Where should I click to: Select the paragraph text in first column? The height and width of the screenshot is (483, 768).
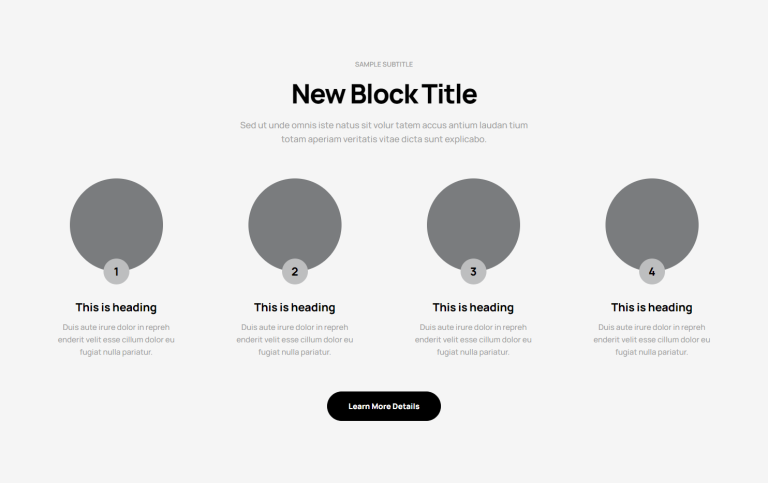click(116, 339)
